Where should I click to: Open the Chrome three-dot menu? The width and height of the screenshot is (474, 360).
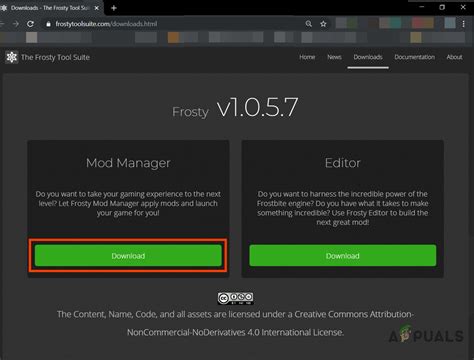tap(463, 24)
